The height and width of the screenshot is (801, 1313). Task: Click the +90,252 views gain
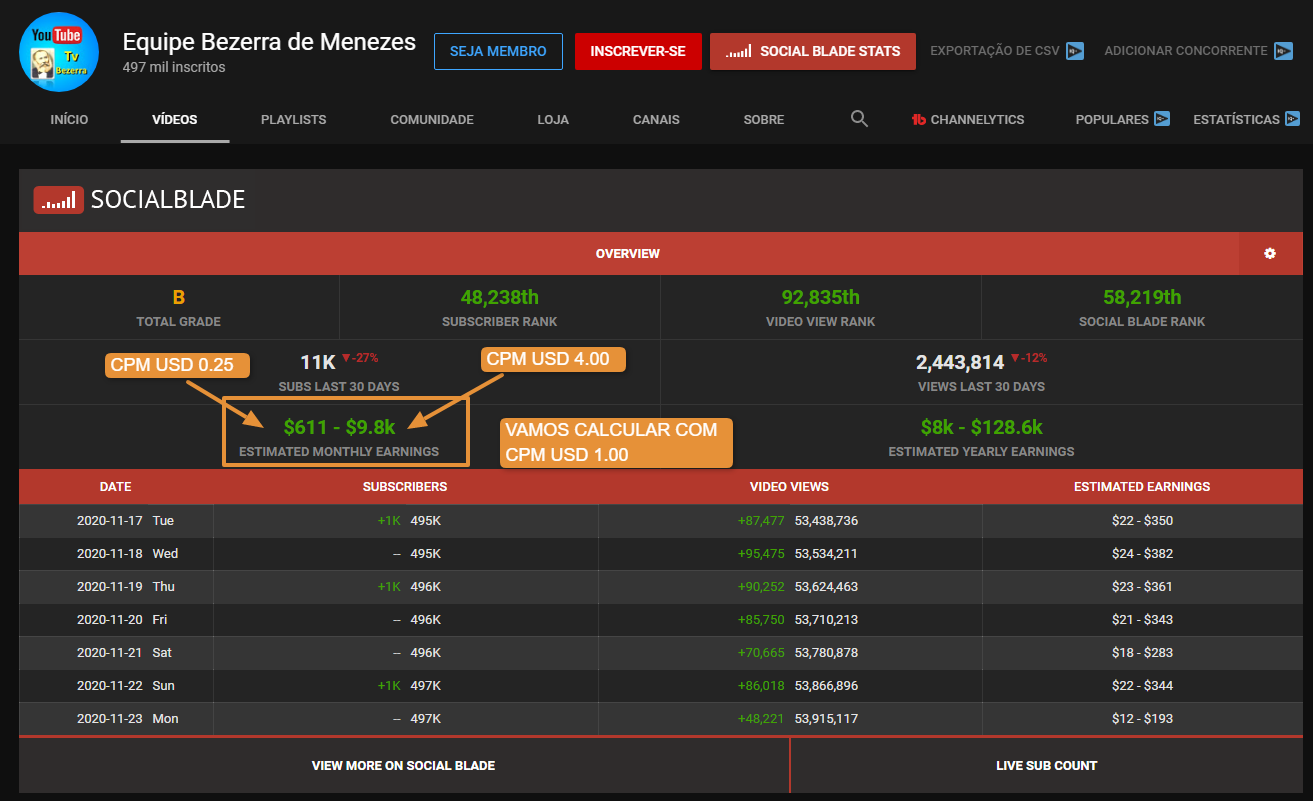[761, 586]
